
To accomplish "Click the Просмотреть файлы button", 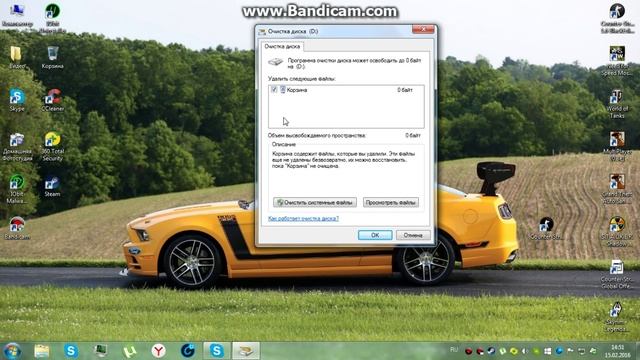I will click(x=391, y=202).
